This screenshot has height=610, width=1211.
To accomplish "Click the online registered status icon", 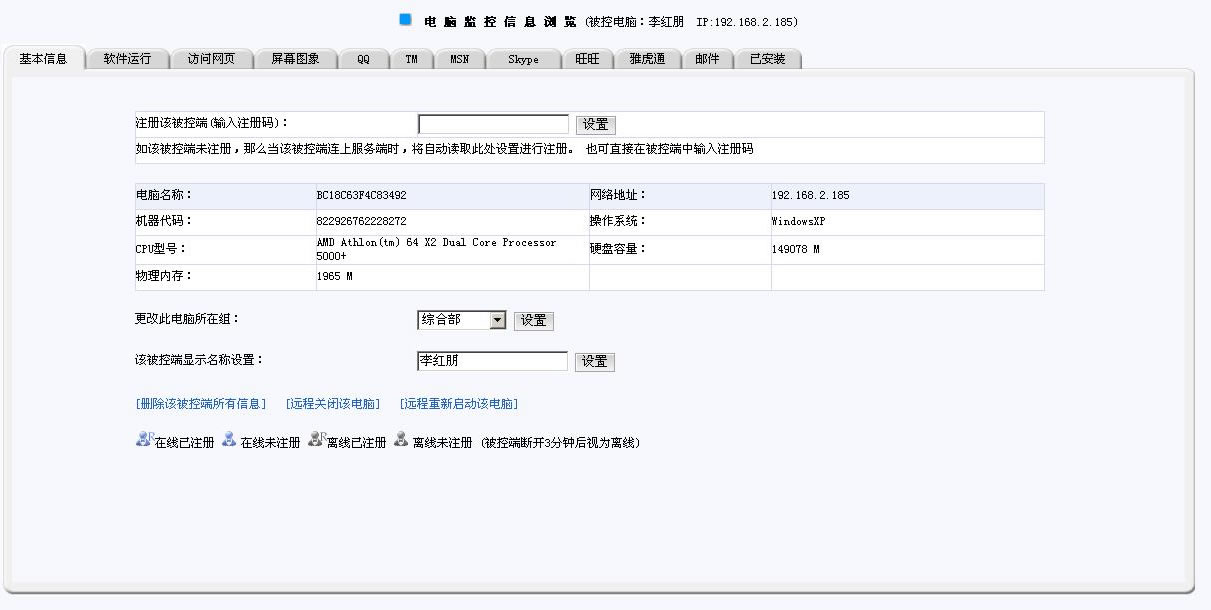I will 143,439.
